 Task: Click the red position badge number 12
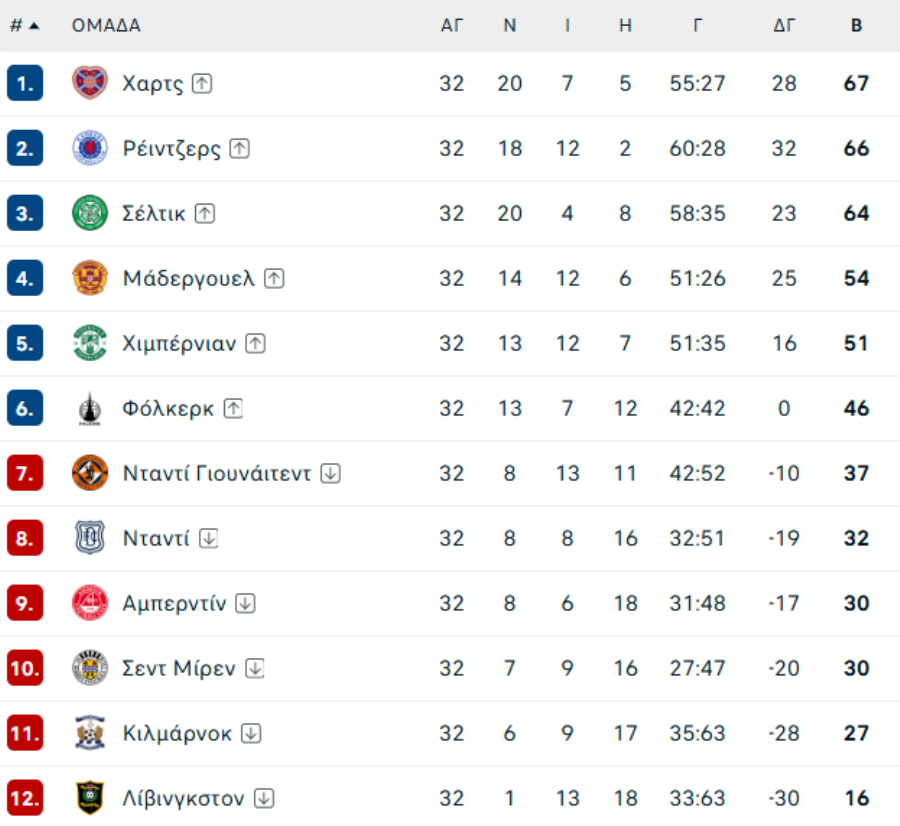click(25, 798)
